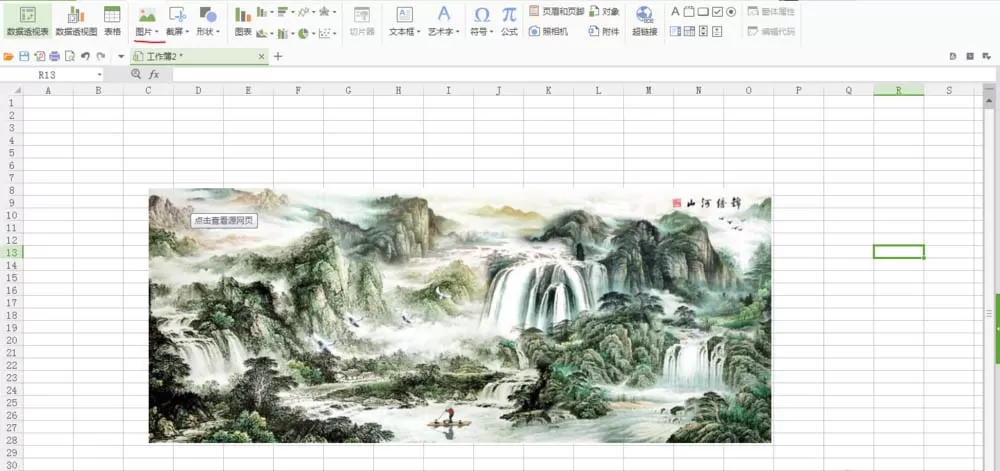Insert the label form control (A icon)
Image resolution: width=1000 pixels, height=471 pixels.
[x=675, y=11]
